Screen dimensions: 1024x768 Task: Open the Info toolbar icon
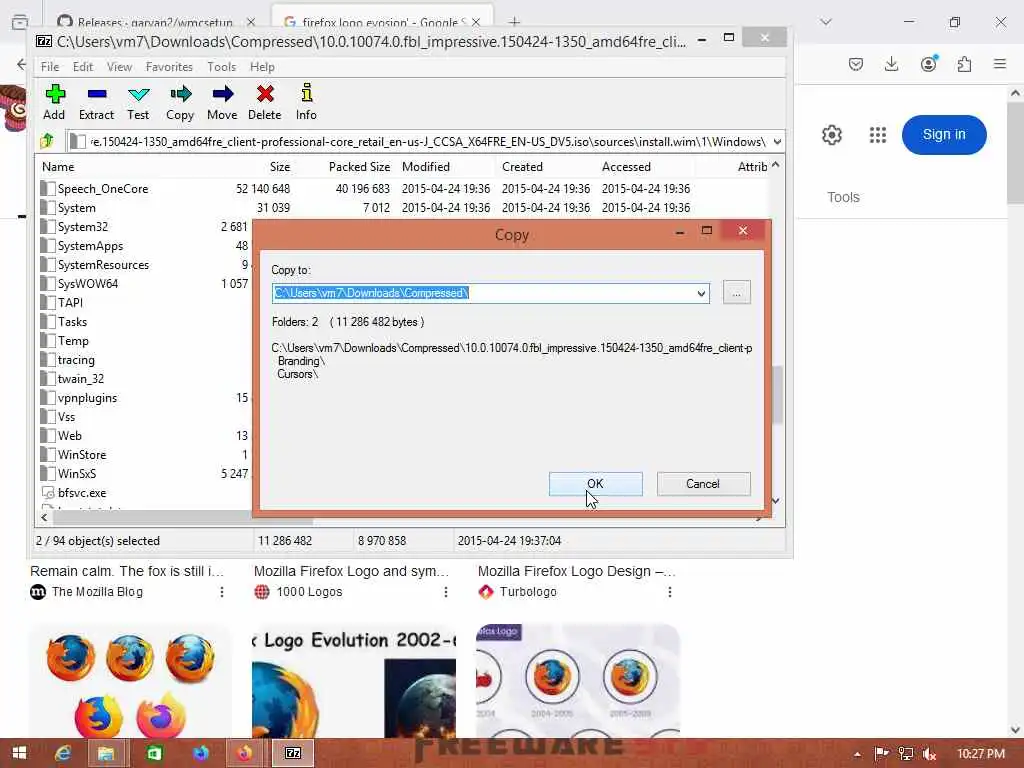point(306,102)
